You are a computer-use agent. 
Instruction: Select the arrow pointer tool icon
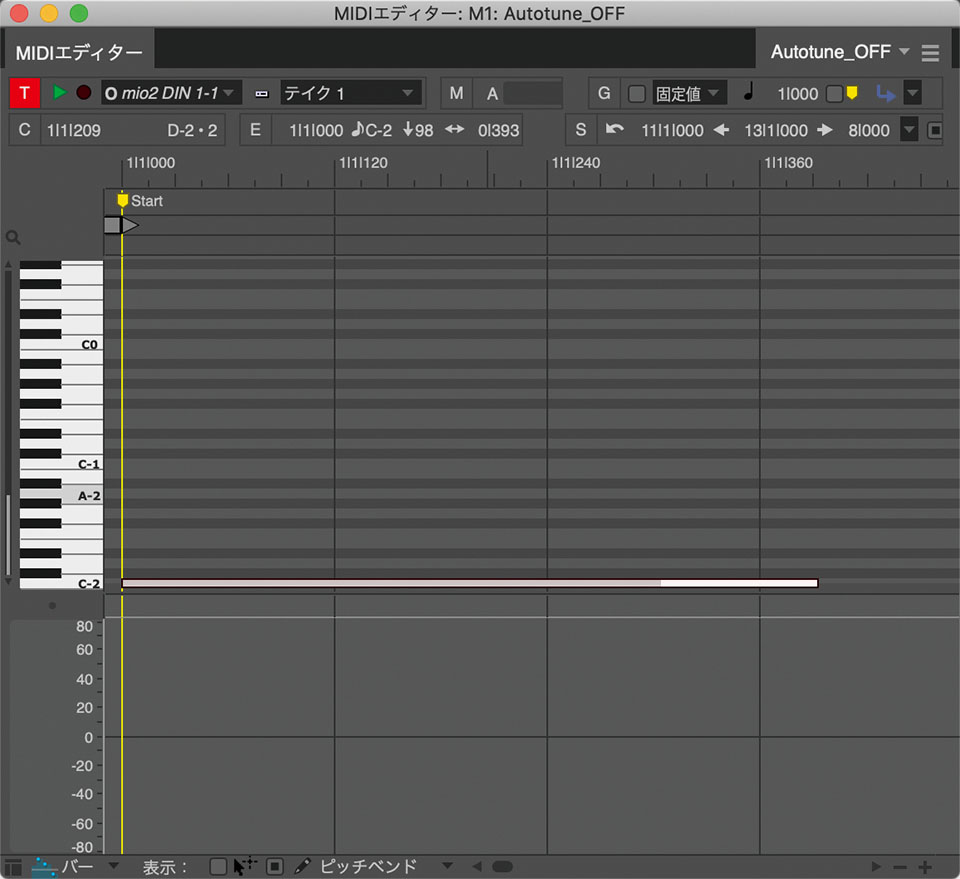pyautogui.click(x=245, y=866)
